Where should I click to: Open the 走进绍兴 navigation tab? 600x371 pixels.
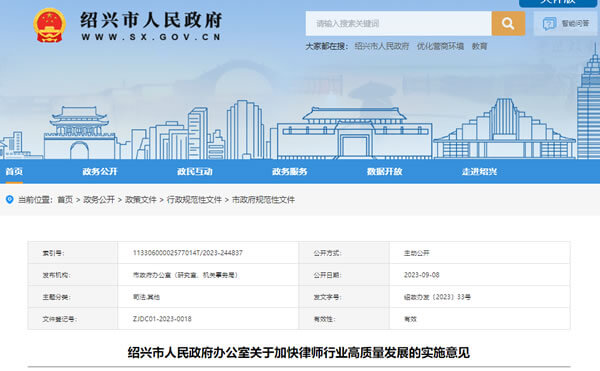point(479,171)
